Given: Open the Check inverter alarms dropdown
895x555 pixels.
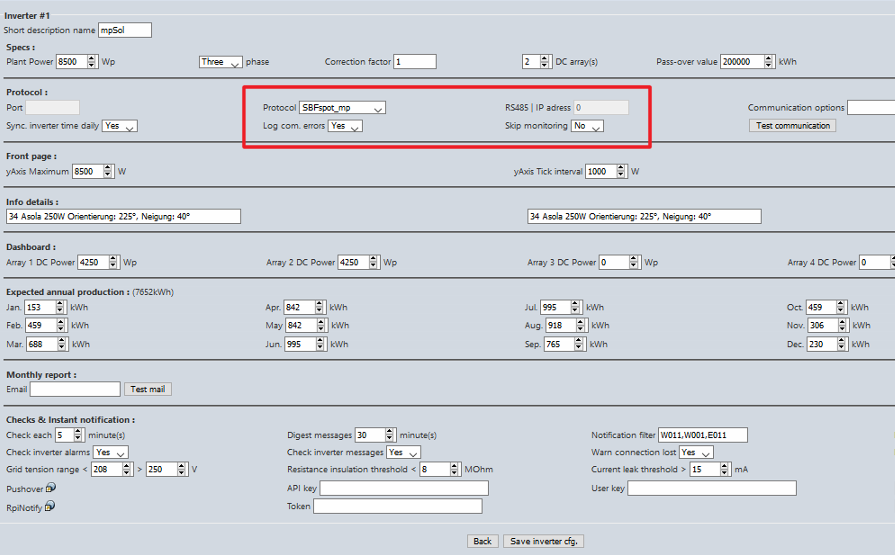Looking at the screenshot, I should tap(111, 453).
